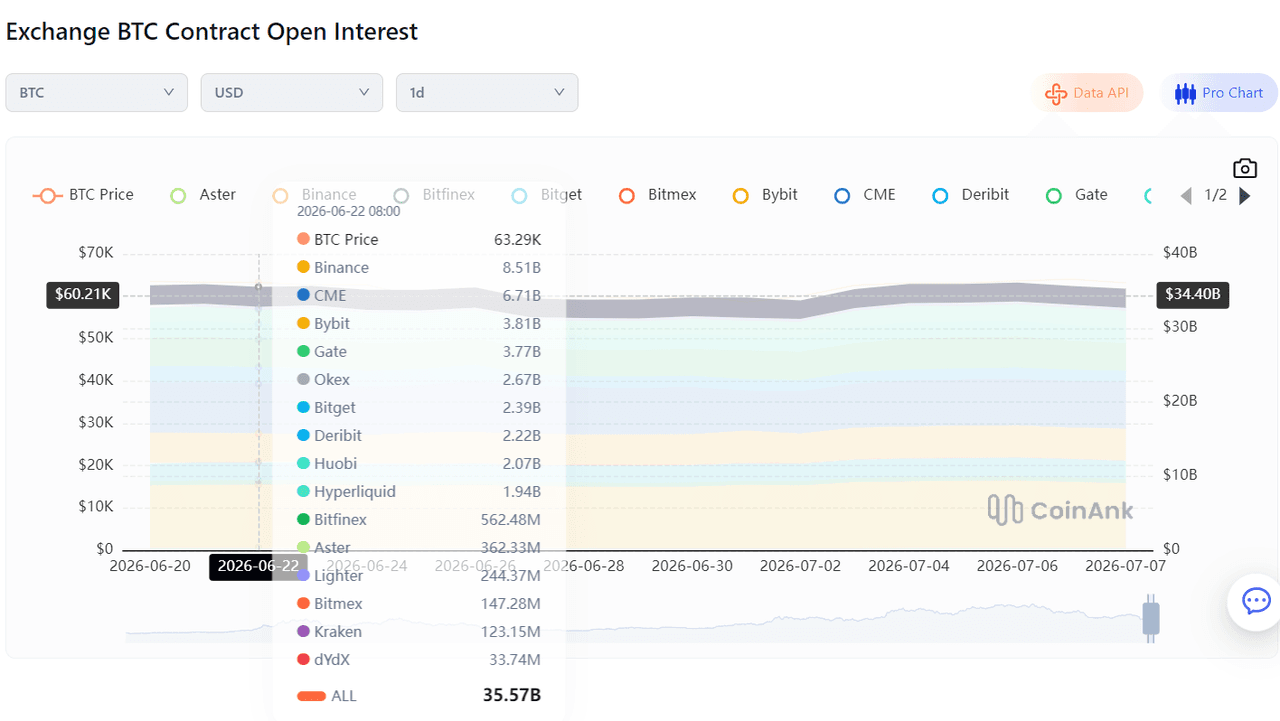Toggle BTC Price legend series
1280x721 pixels.
point(83,195)
